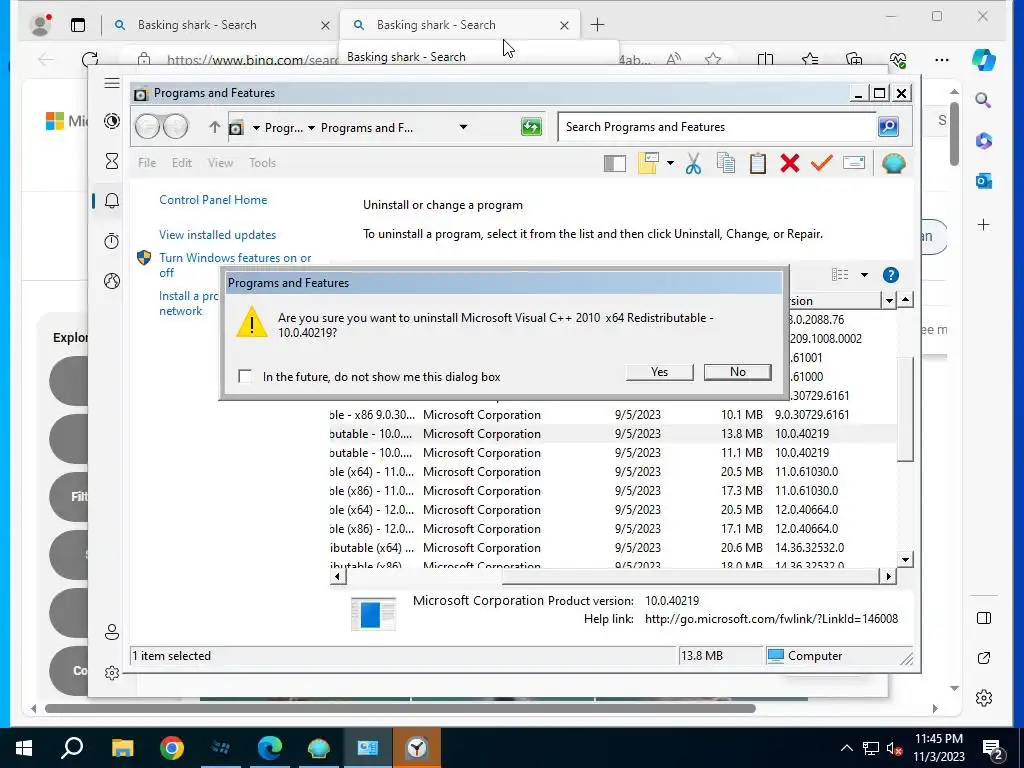This screenshot has height=768, width=1024.
Task: Click the orange checkmark Properties icon
Action: coord(822,163)
